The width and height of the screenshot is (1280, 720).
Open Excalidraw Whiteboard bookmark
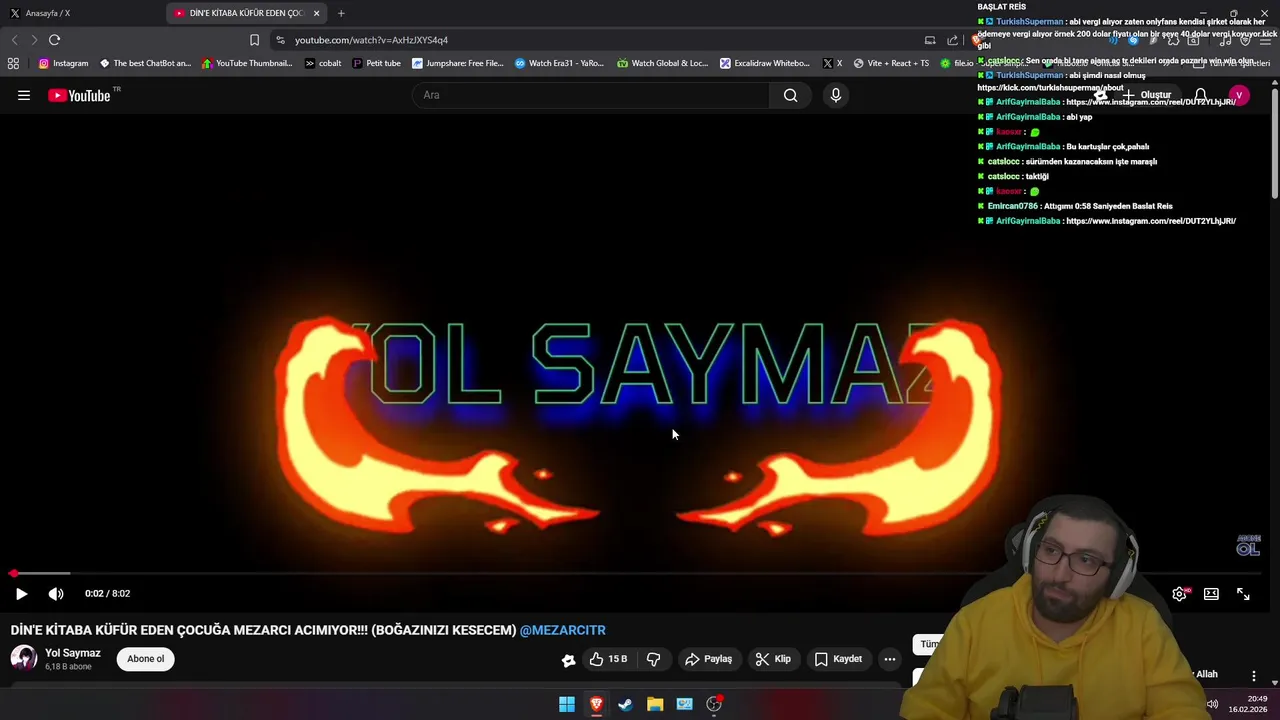(765, 63)
